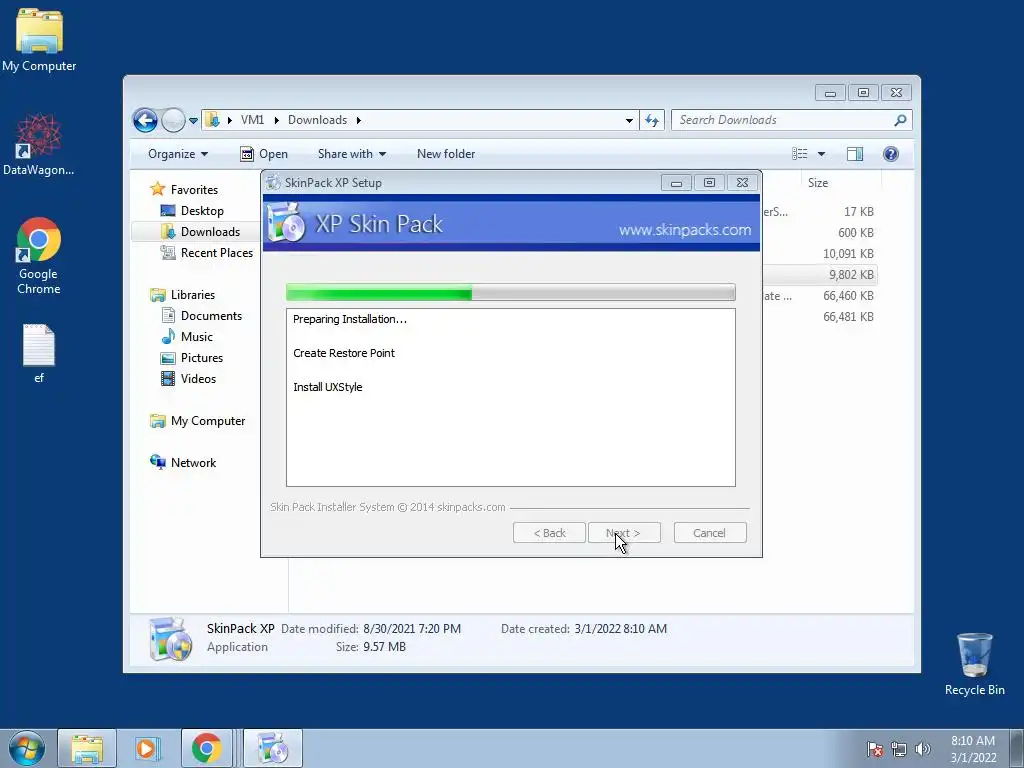Image resolution: width=1024 pixels, height=768 pixels.
Task: Open the volume control in tray
Action: pyautogui.click(x=923, y=749)
